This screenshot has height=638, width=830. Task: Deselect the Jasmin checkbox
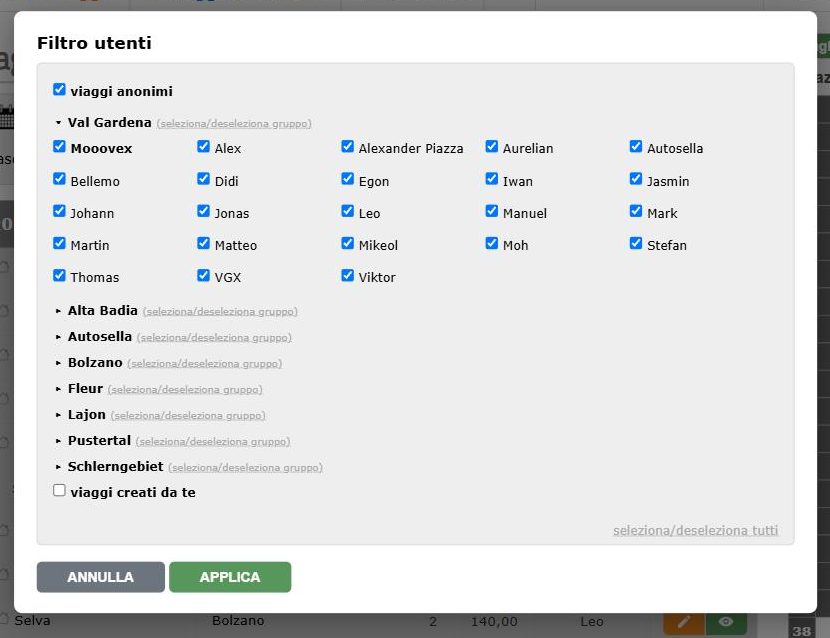pyautogui.click(x=636, y=179)
